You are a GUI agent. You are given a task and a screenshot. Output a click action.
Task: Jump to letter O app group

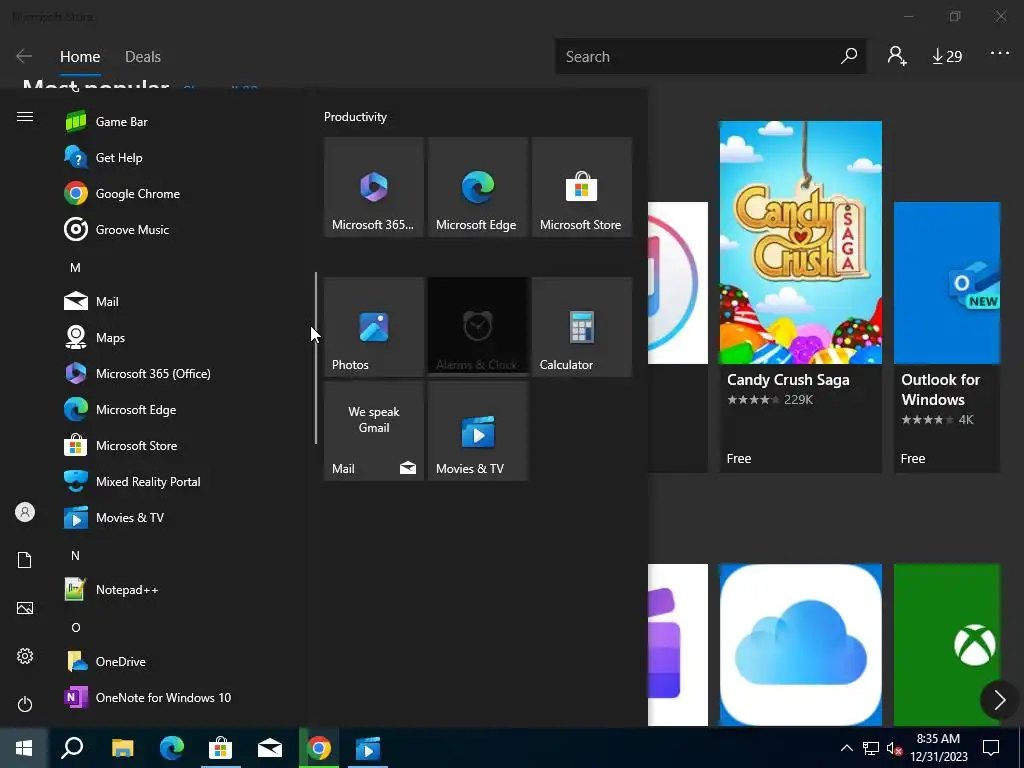tap(75, 627)
